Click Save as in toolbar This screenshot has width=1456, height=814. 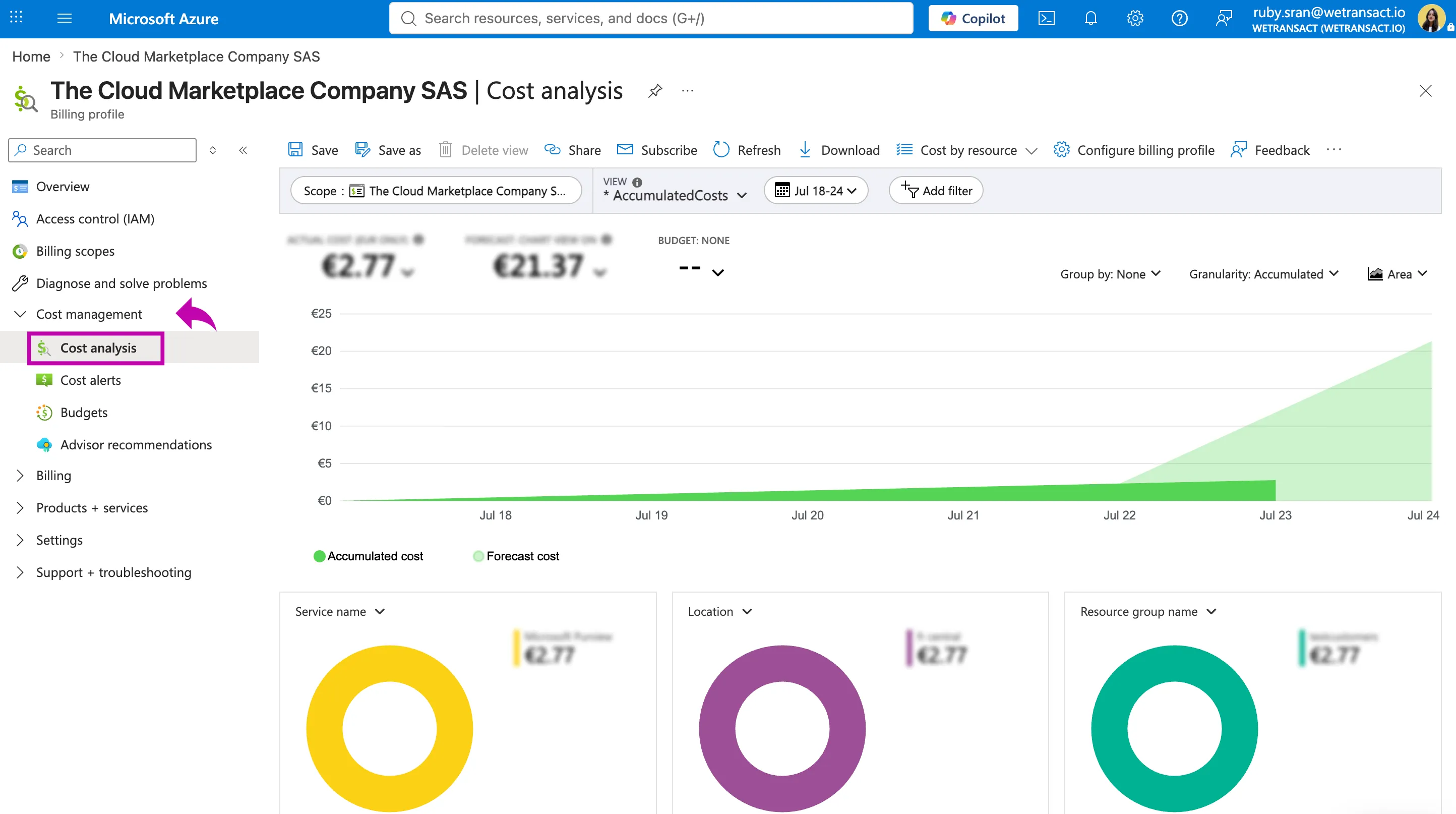pos(388,150)
